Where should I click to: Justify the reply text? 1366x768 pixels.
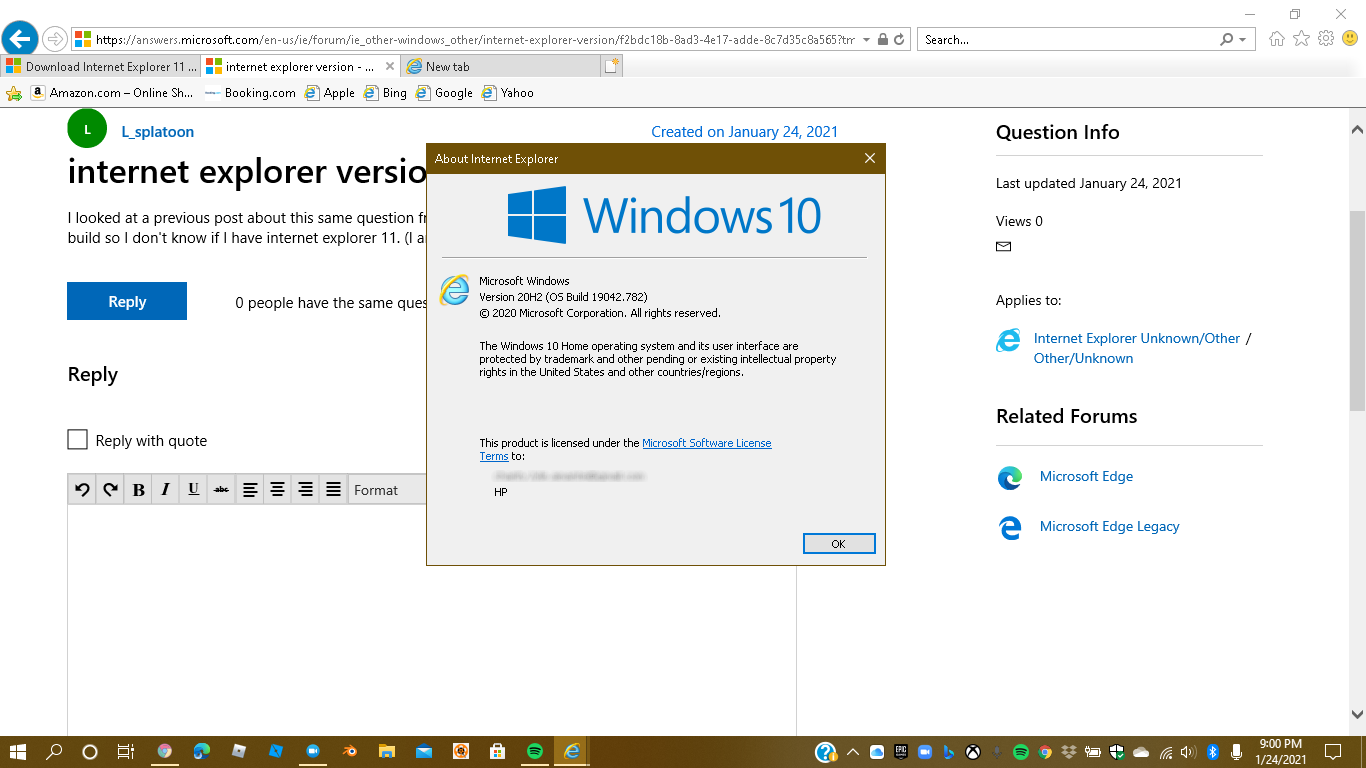pos(334,490)
